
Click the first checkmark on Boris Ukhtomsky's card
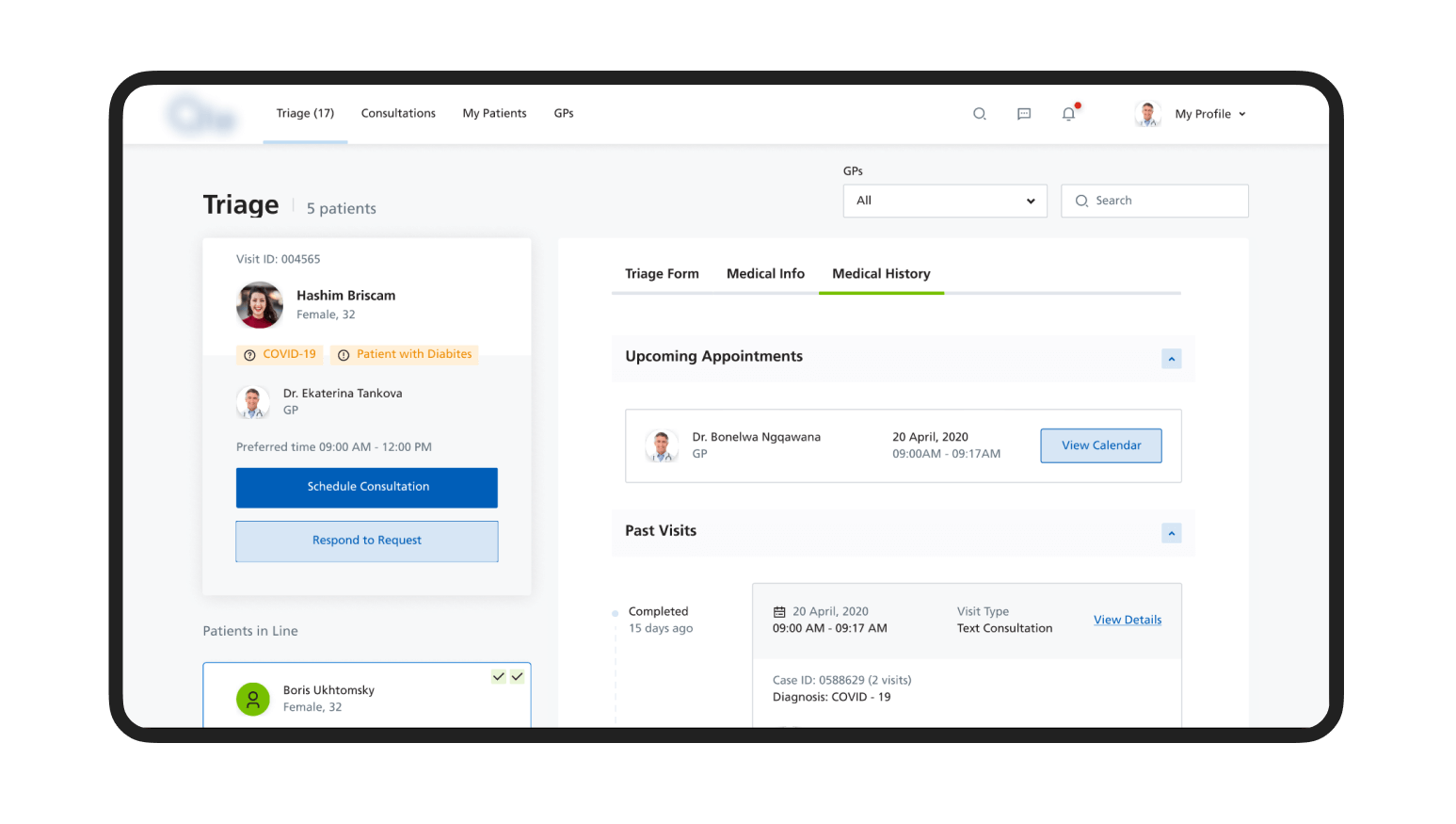(498, 676)
